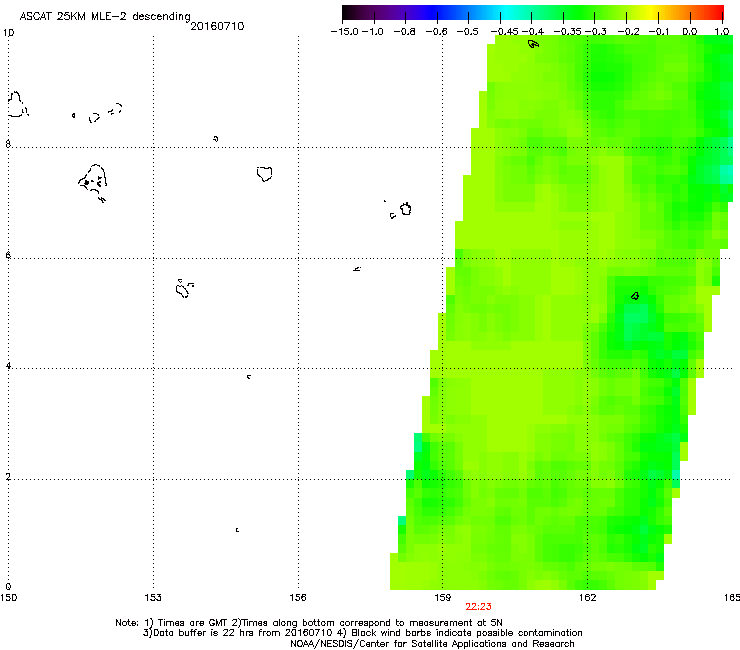Click longitude label 159 on the bottom axis

442,598
